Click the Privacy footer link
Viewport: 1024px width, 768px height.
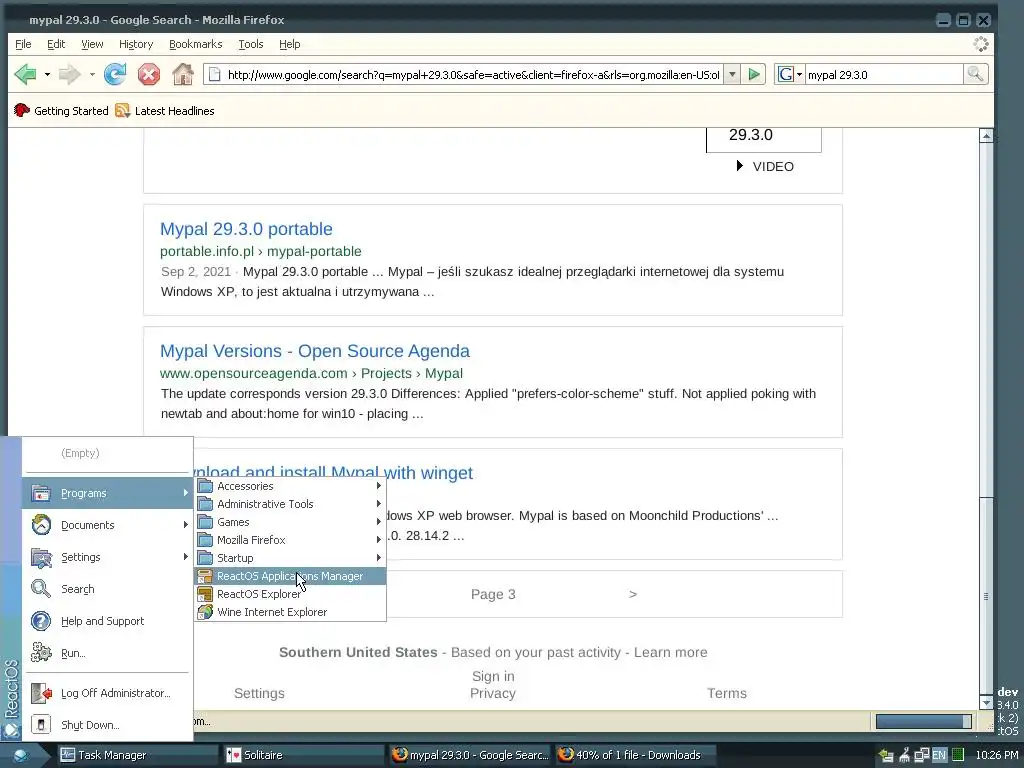[x=493, y=694]
